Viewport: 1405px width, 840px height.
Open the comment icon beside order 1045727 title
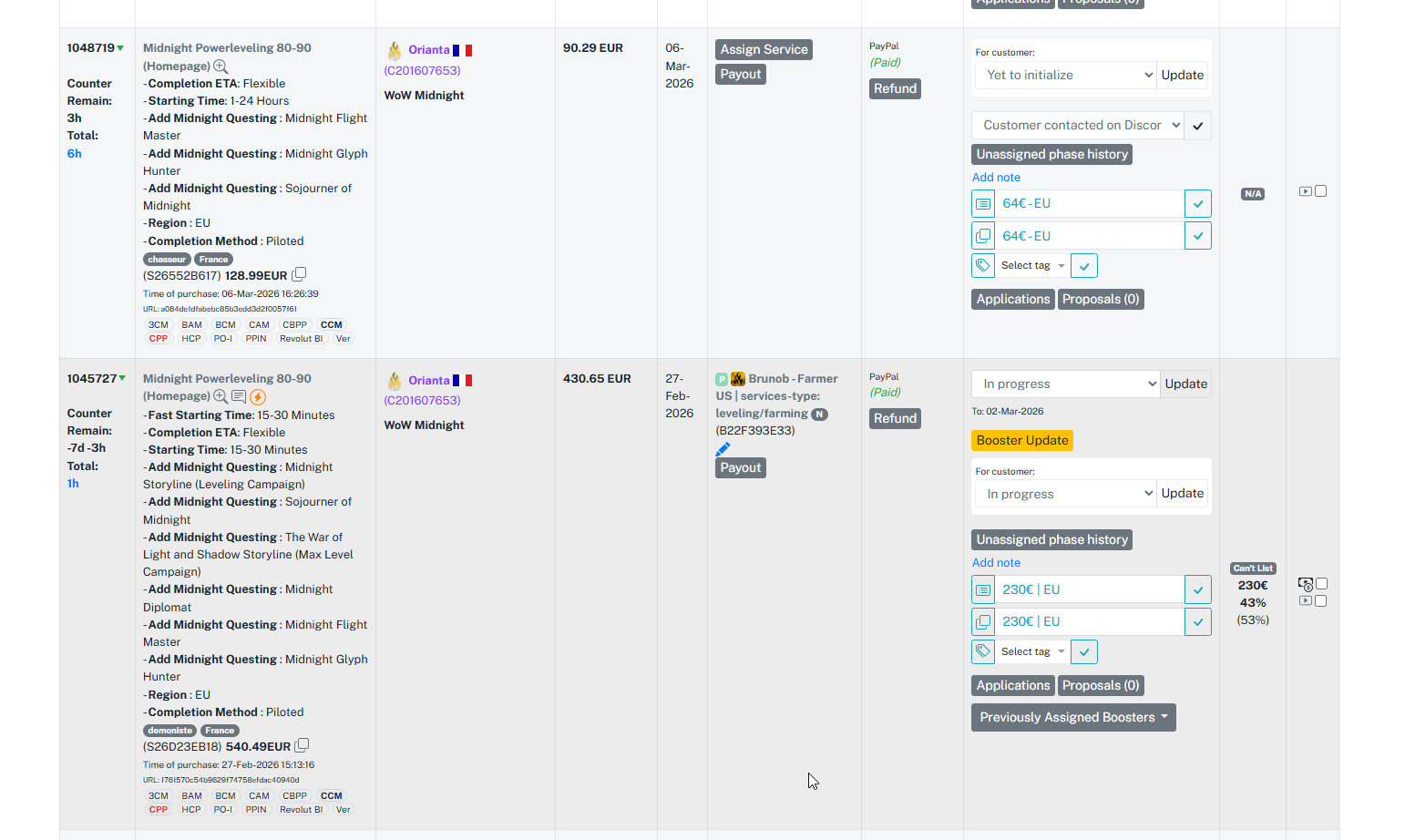[x=239, y=396]
